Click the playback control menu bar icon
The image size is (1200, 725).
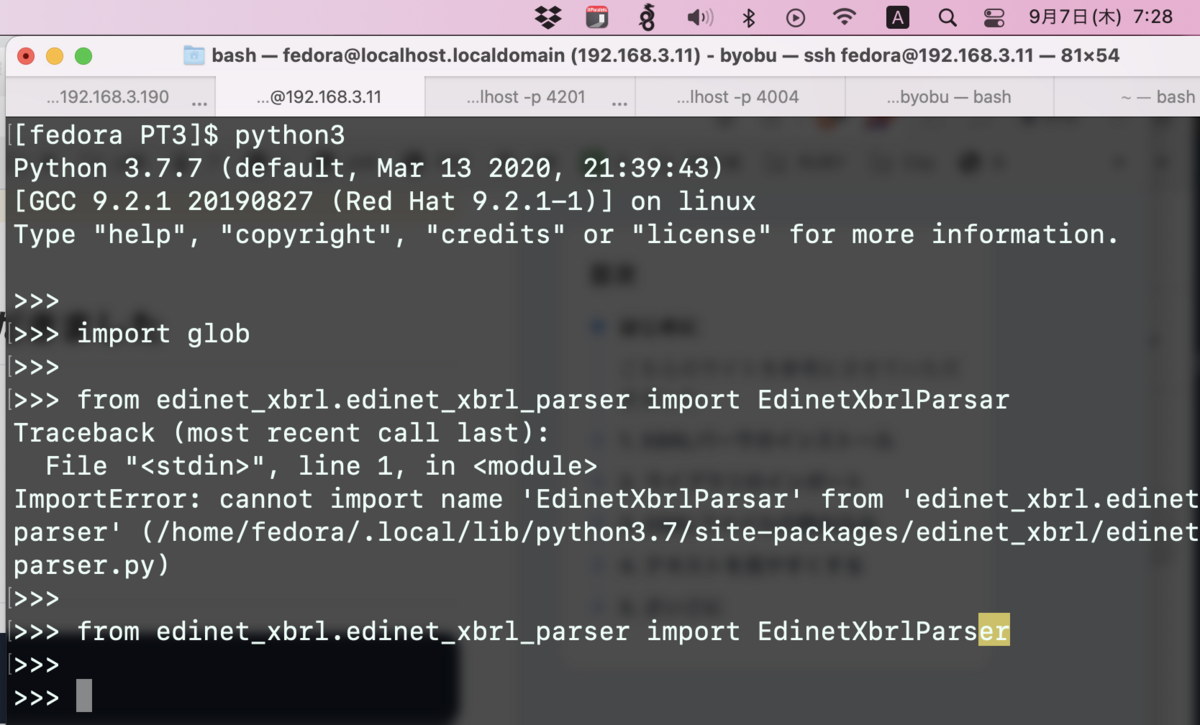795,16
